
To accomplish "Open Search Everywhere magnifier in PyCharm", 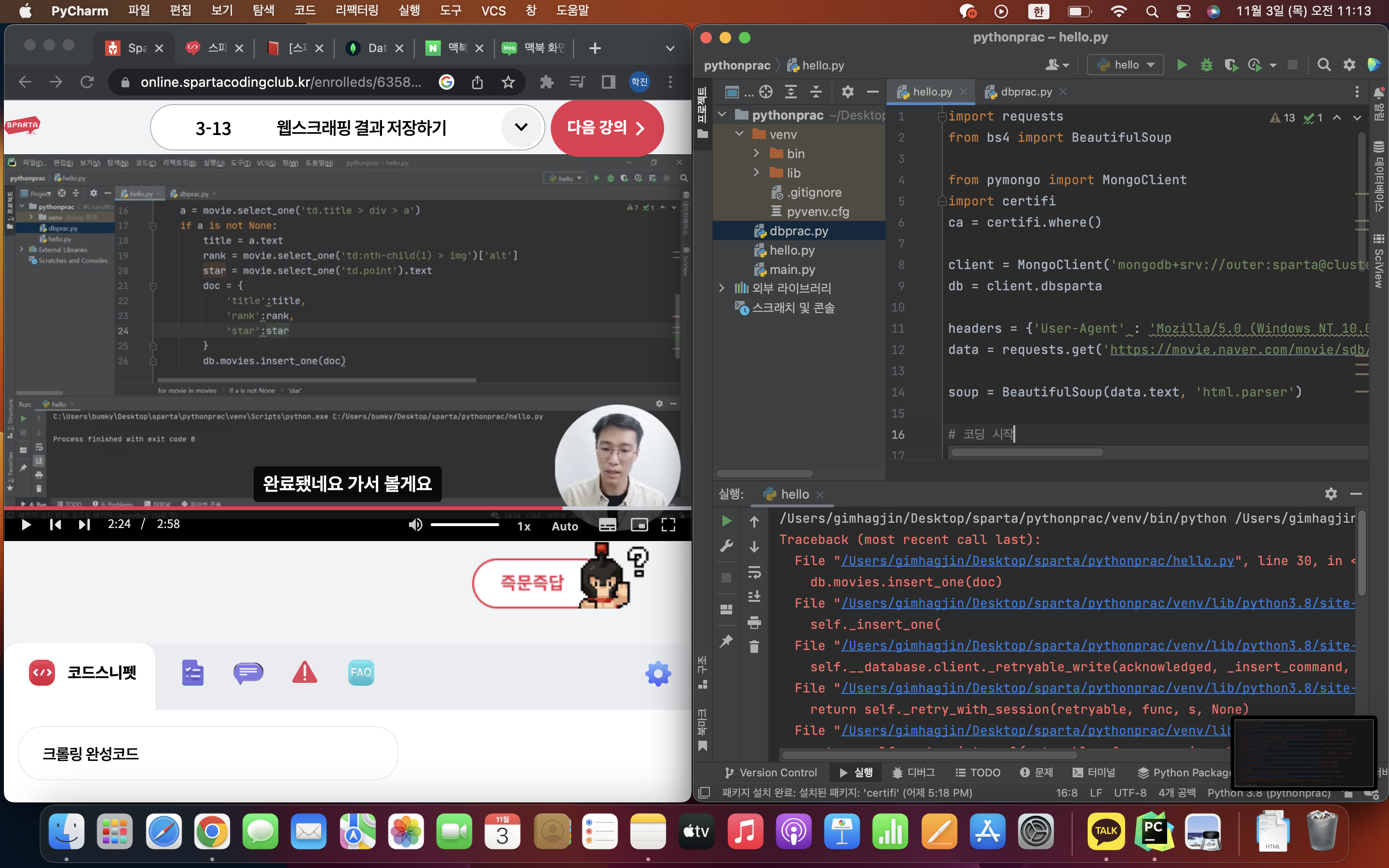I will 1323,65.
